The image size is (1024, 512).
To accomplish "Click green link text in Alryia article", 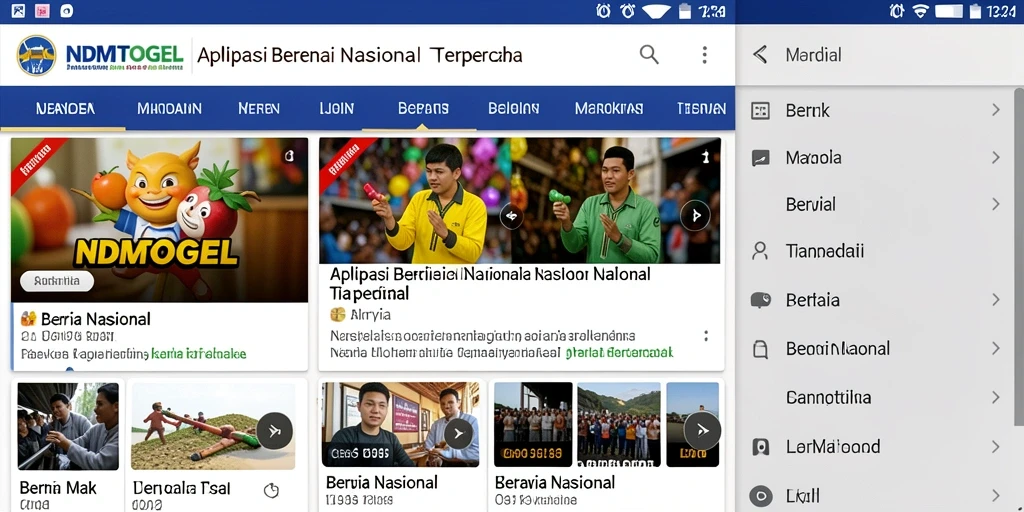I will click(x=620, y=352).
